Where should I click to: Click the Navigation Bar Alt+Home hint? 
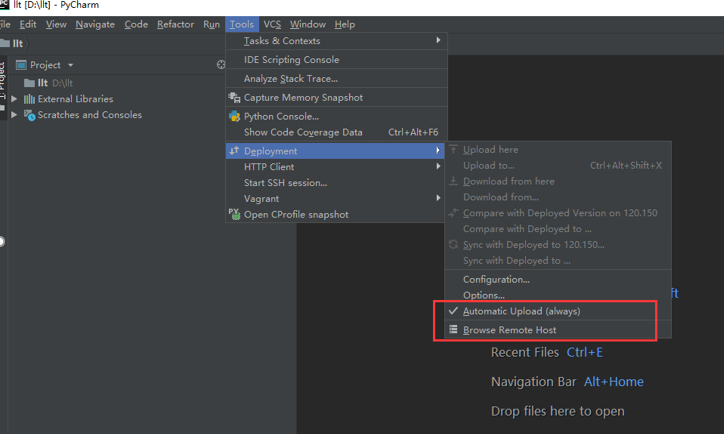[x=567, y=382]
